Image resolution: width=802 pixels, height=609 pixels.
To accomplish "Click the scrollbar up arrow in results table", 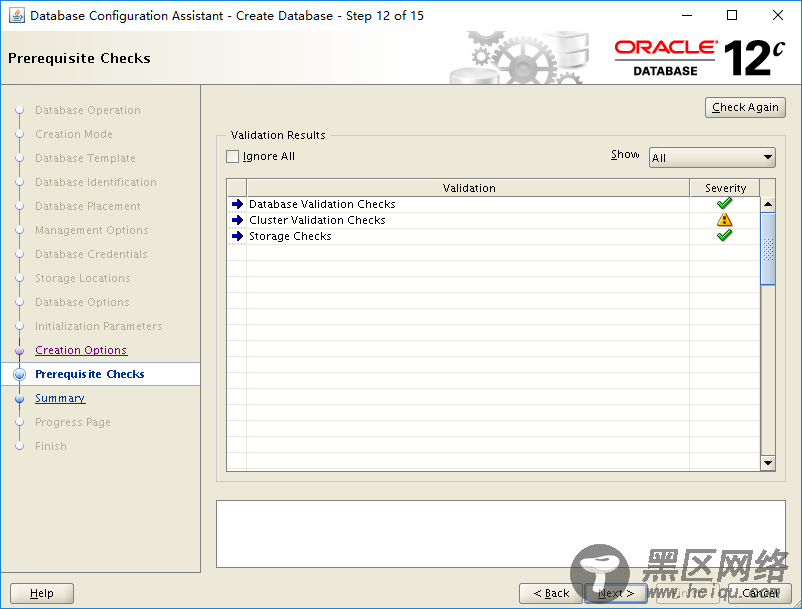I will 768,204.
